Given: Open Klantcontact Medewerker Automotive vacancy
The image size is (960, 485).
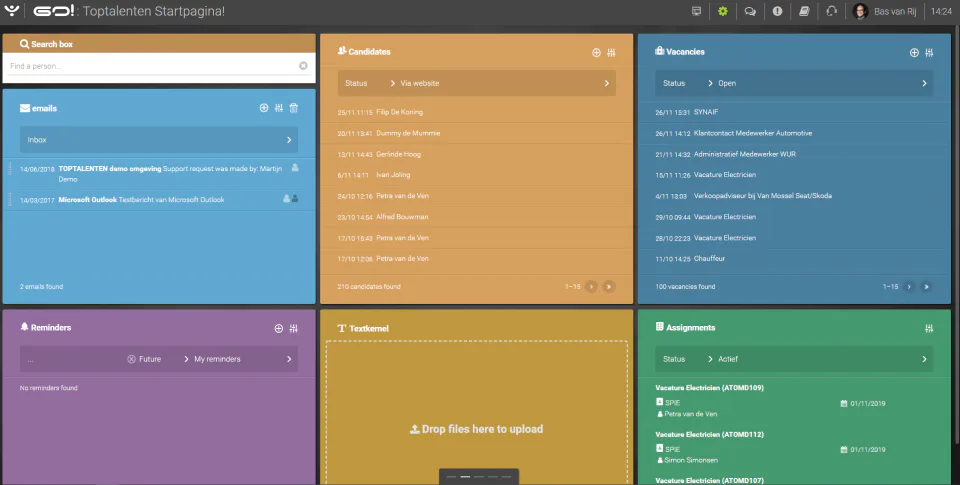Looking at the screenshot, I should point(753,133).
